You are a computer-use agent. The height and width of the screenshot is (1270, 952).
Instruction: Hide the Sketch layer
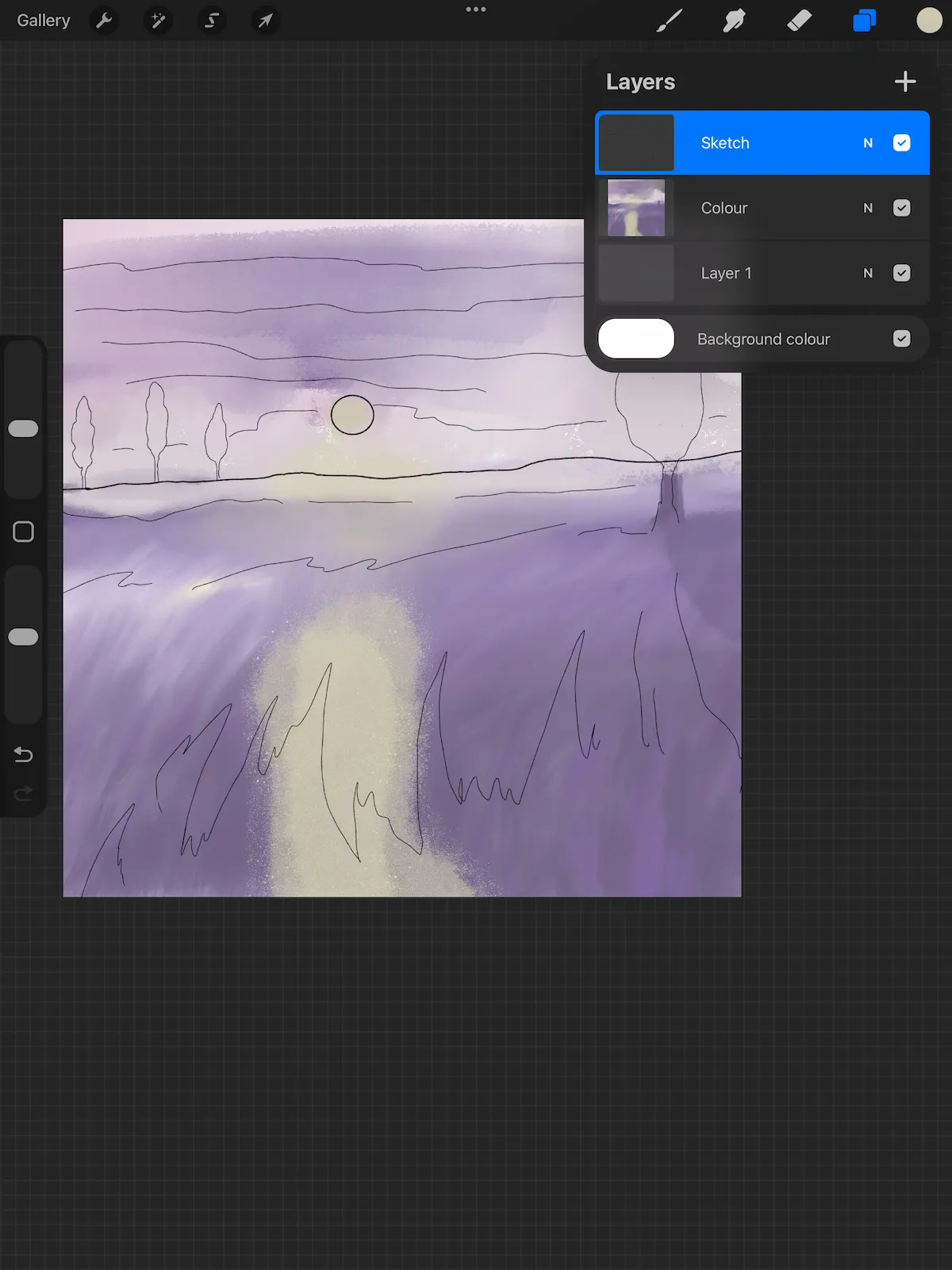902,143
